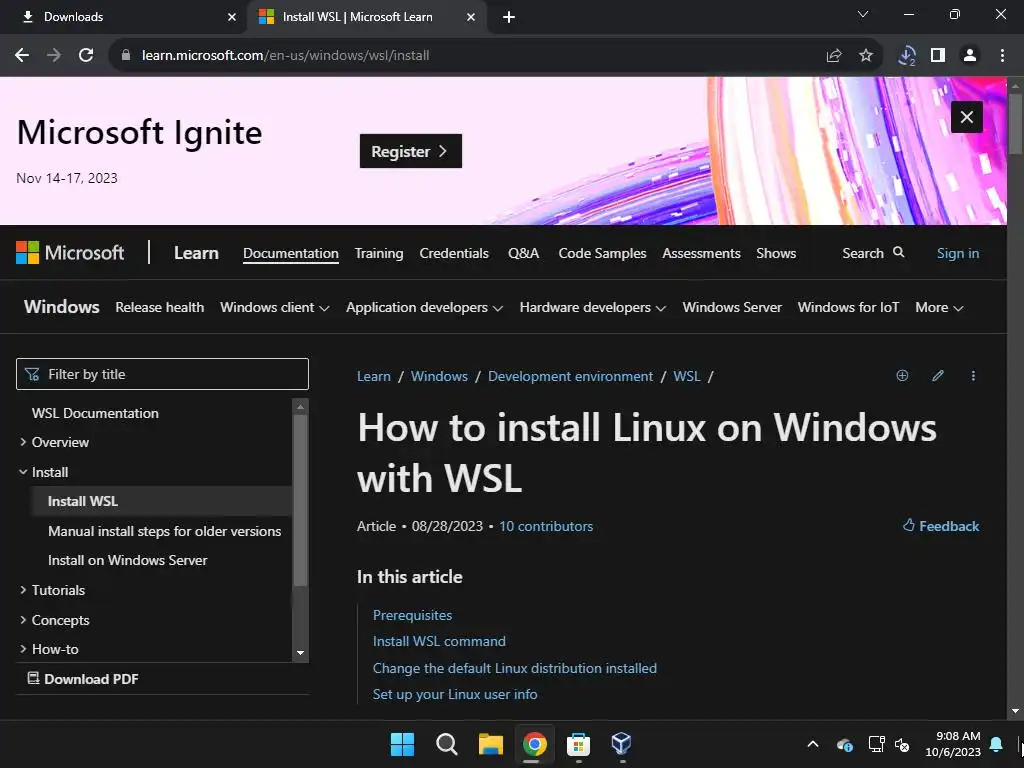Bookmark this tab with star icon
Image resolution: width=1024 pixels, height=768 pixels.
[x=866, y=56]
